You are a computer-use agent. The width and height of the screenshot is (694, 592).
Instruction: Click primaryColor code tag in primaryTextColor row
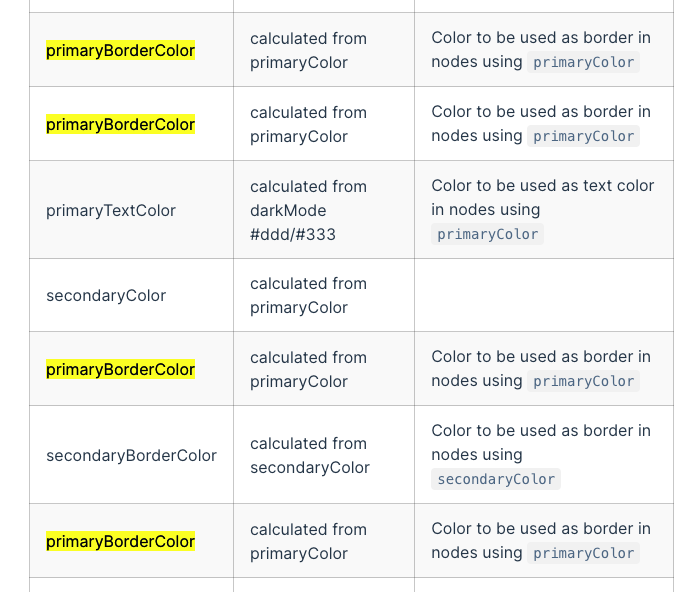point(488,234)
